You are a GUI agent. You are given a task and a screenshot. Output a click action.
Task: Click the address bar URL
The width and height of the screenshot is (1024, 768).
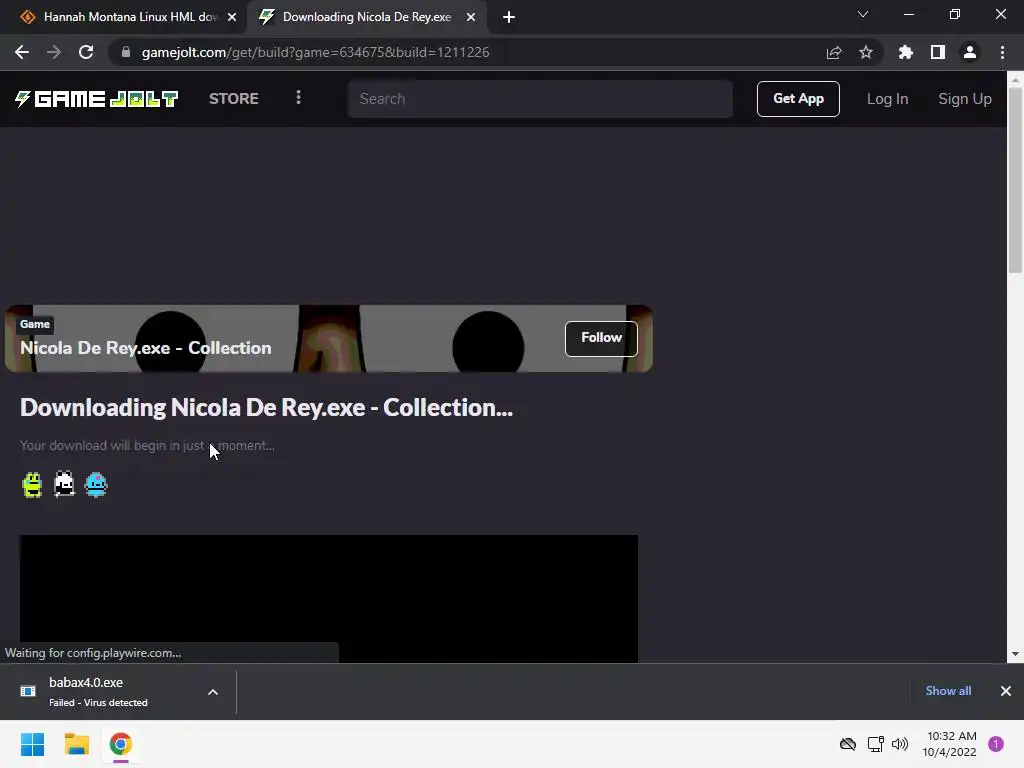315,52
